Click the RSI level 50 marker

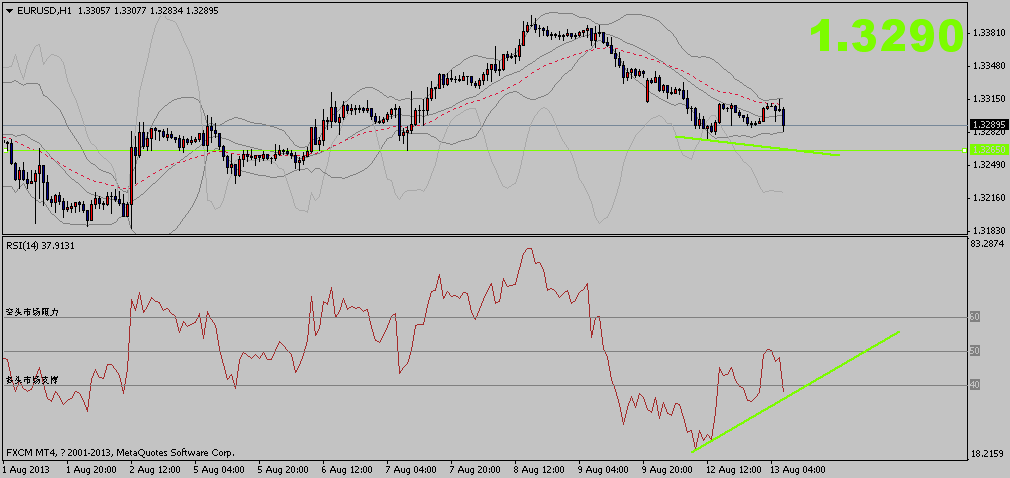[x=975, y=351]
